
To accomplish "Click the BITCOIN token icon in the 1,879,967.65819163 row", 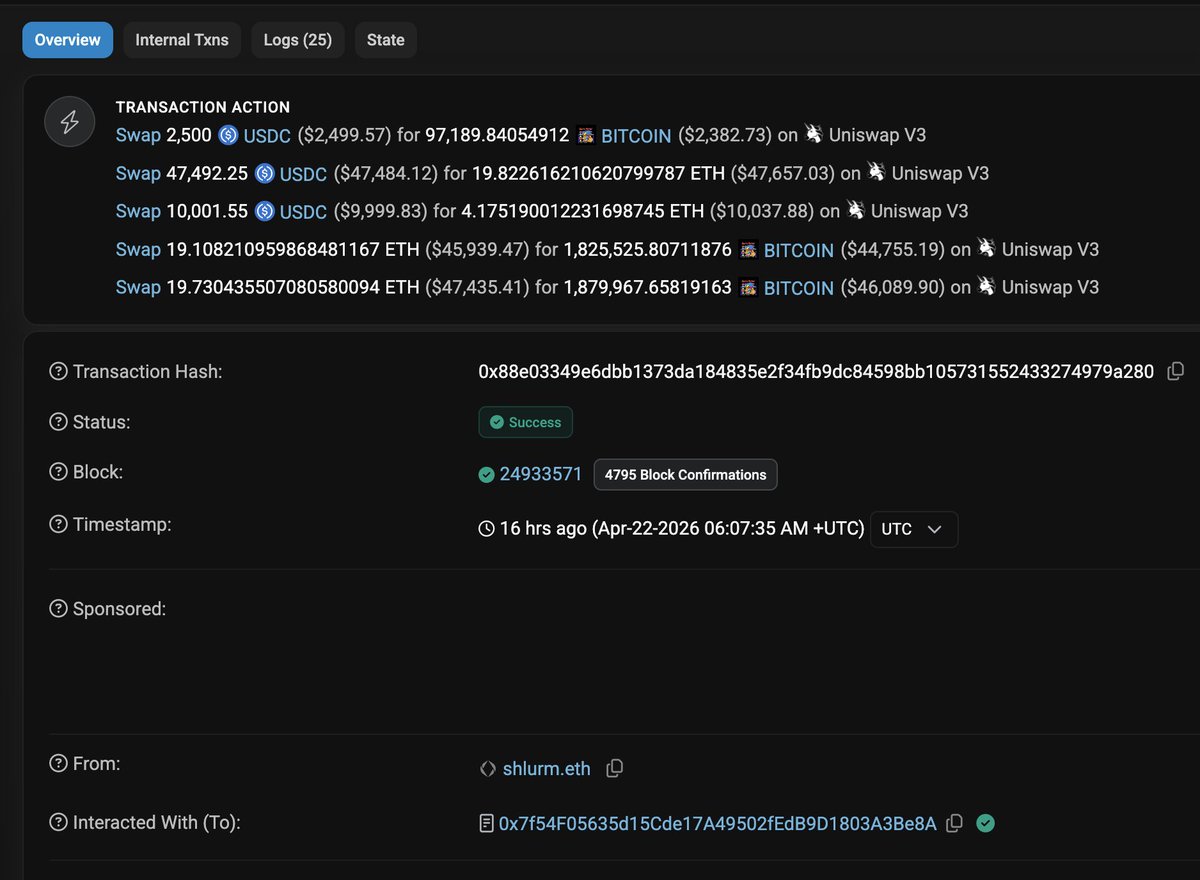I will pos(748,287).
